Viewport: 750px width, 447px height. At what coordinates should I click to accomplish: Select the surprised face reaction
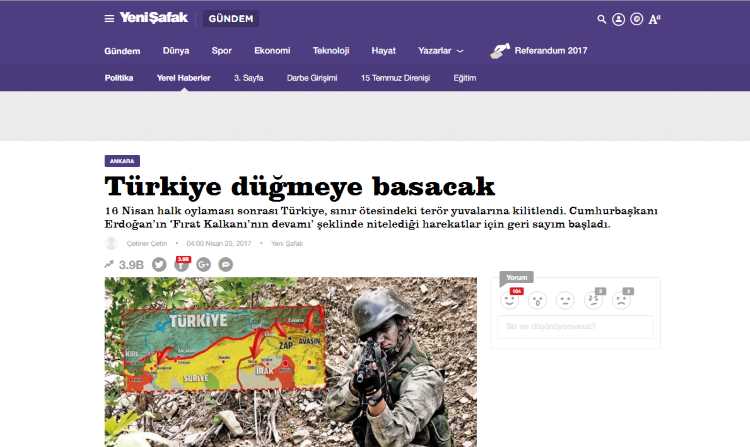pyautogui.click(x=538, y=298)
